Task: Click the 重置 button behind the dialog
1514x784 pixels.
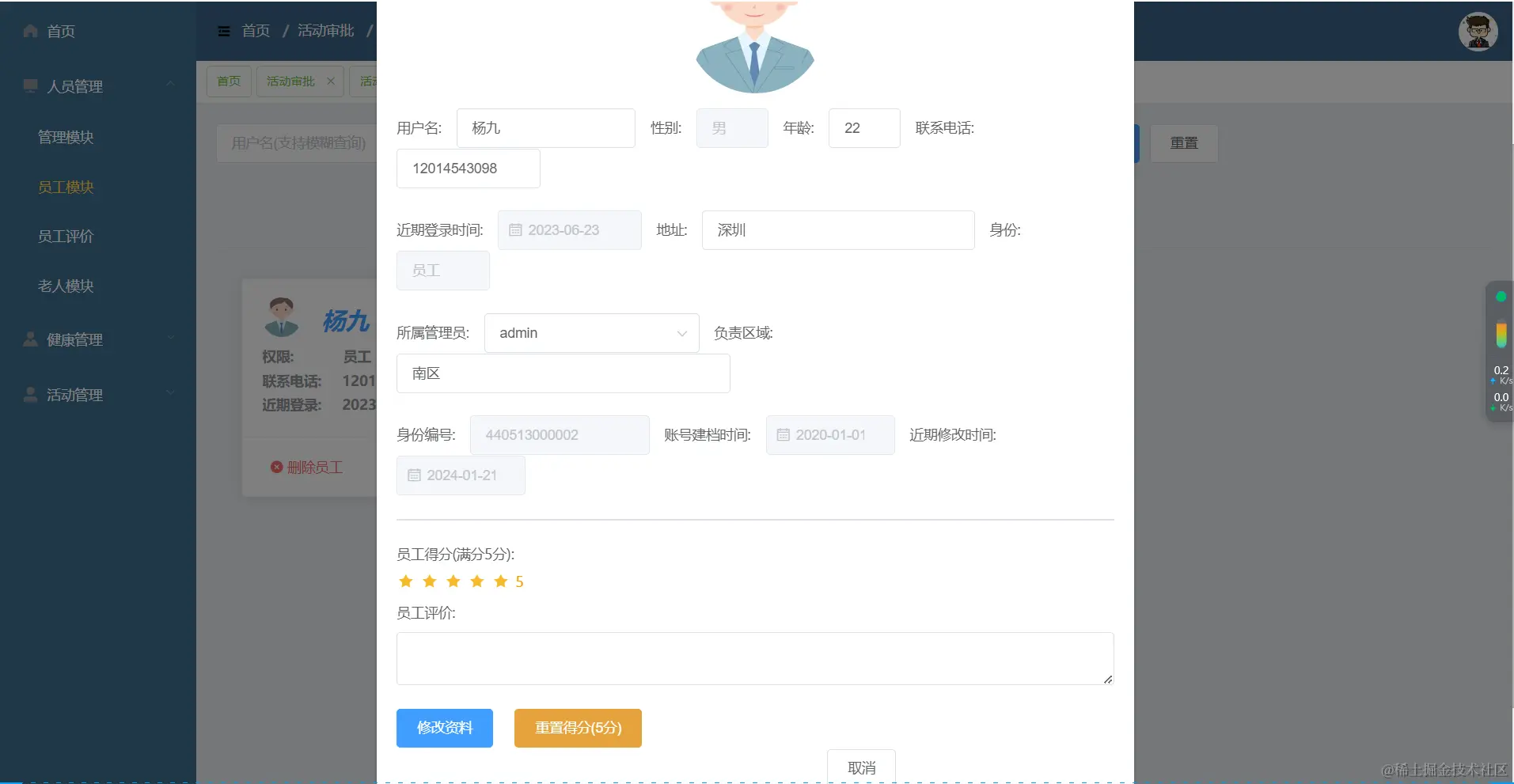Action: tap(1184, 143)
